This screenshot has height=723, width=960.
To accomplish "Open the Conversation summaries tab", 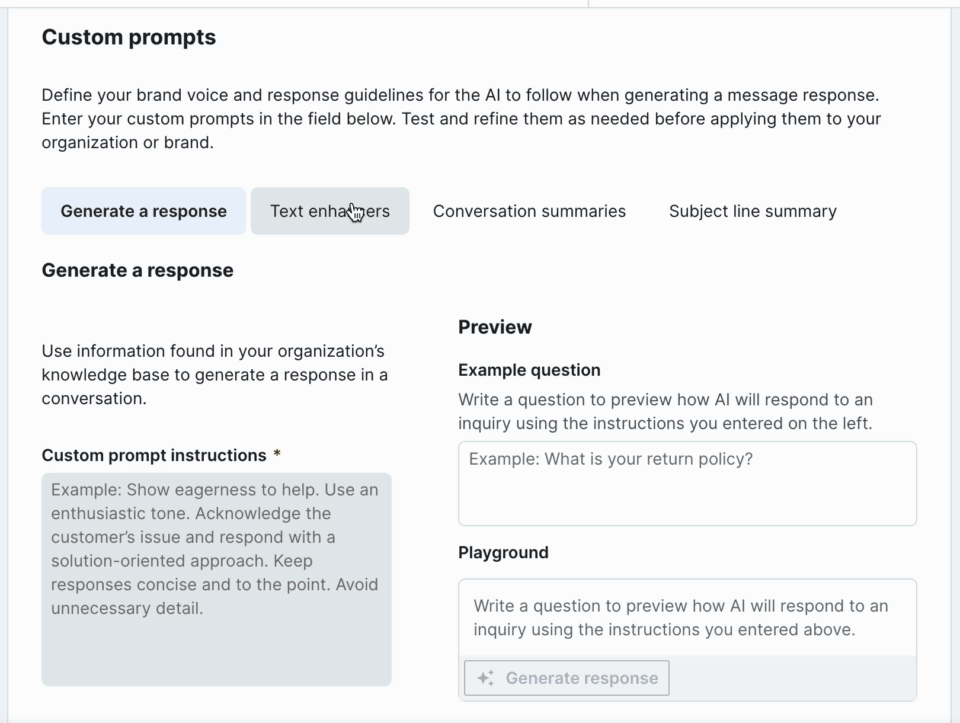I will [529, 211].
